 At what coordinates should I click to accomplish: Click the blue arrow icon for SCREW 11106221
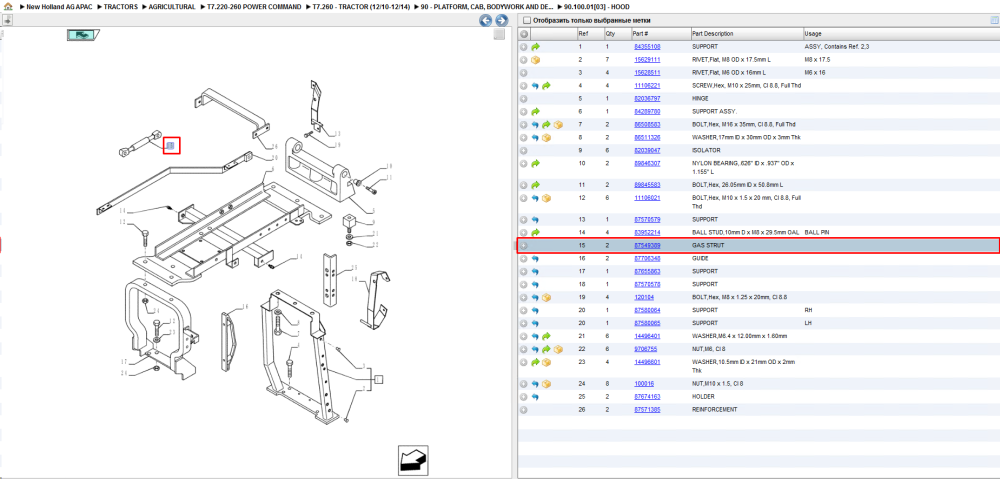click(x=536, y=85)
